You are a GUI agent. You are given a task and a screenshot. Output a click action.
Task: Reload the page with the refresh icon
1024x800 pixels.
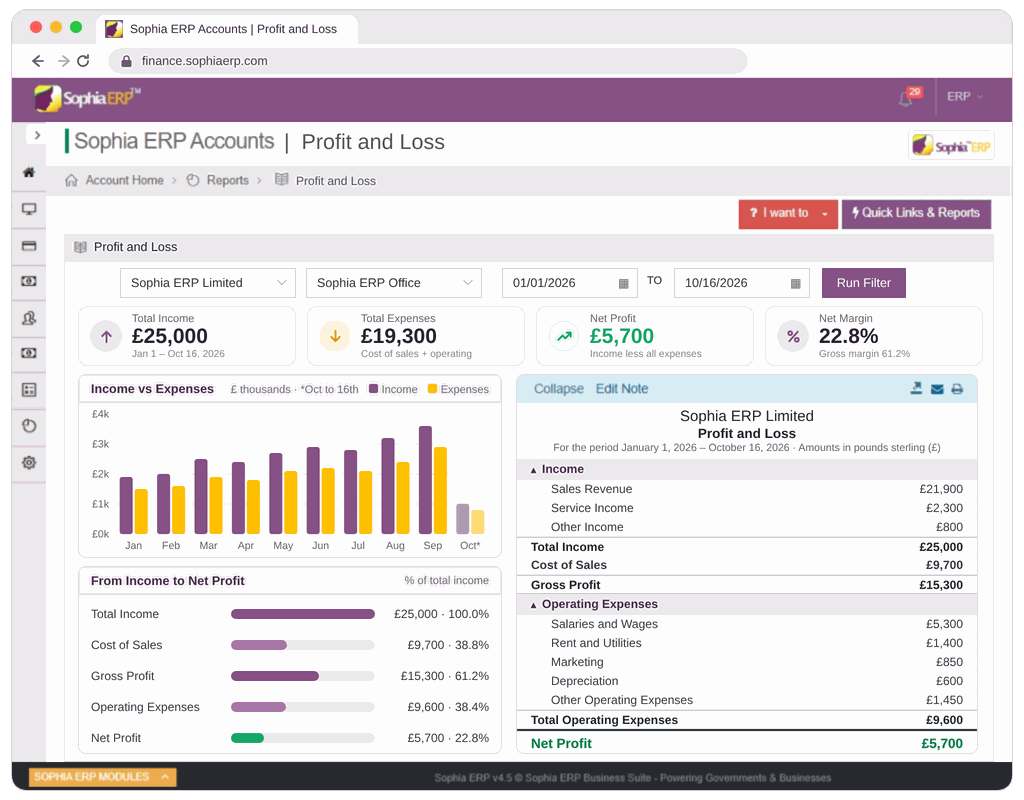pos(83,61)
